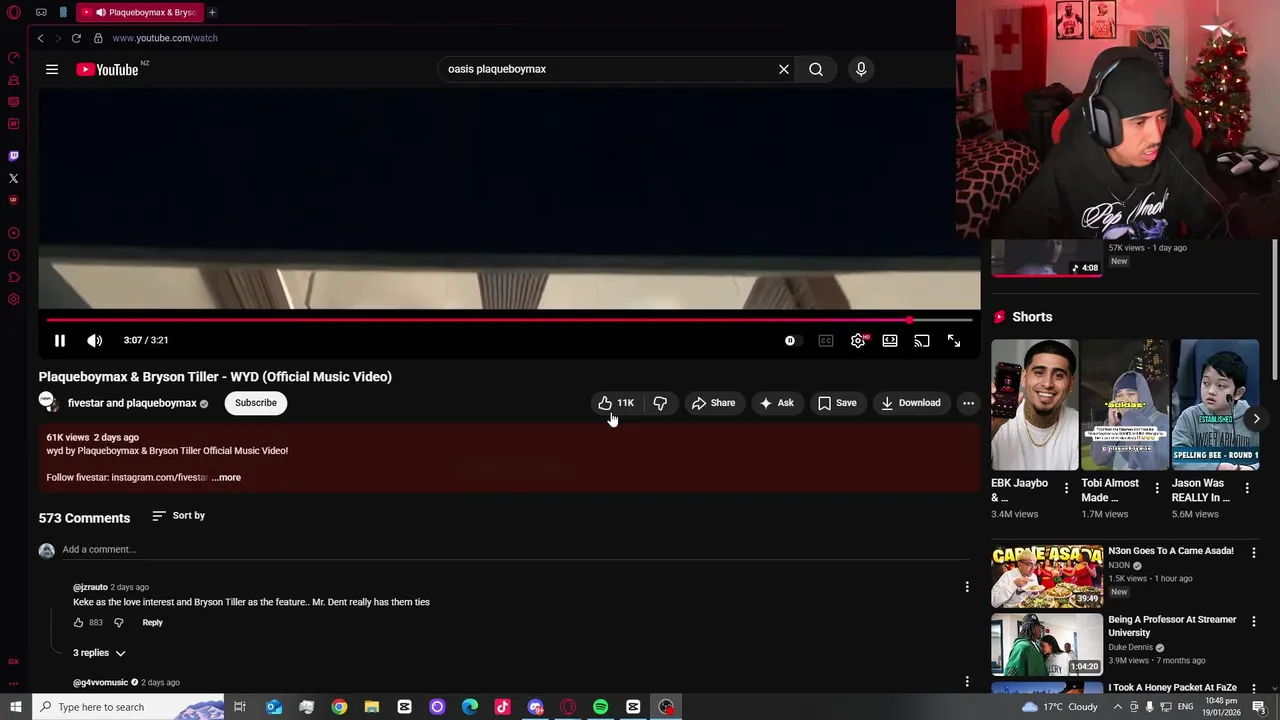
Task: Switch to theater mode
Action: pos(890,341)
